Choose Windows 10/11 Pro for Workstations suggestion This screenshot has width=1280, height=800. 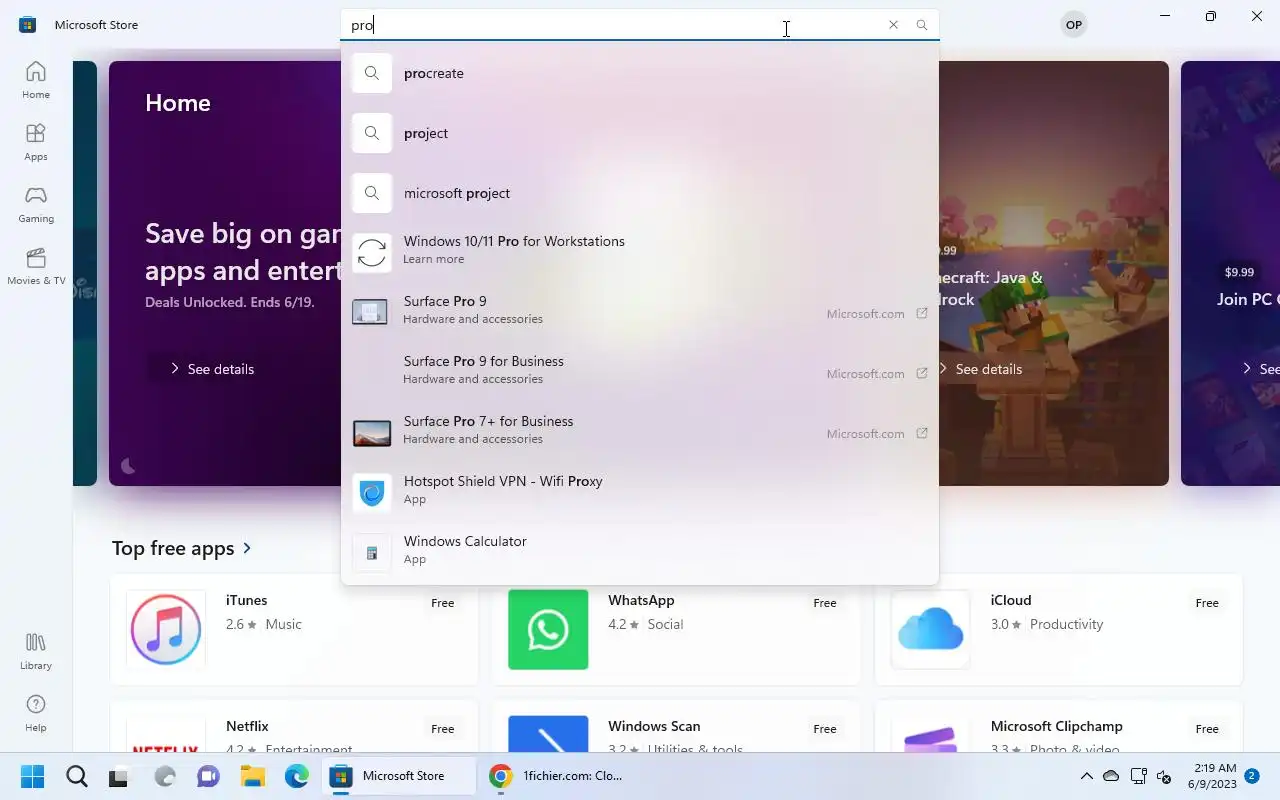point(640,250)
